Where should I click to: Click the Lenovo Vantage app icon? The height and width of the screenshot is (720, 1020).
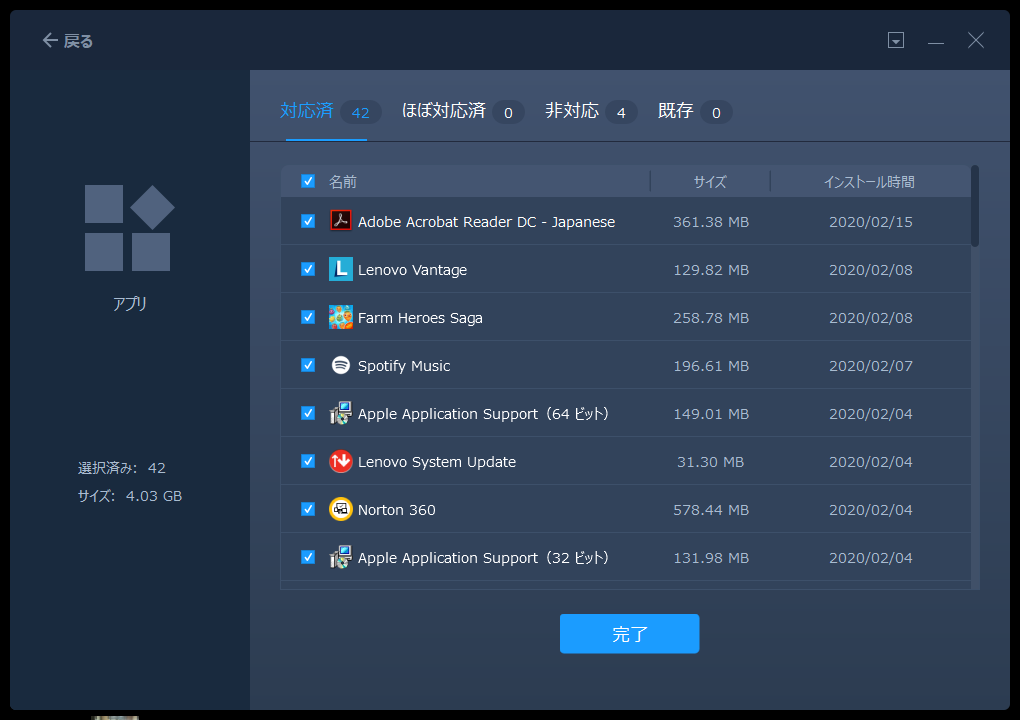click(340, 269)
